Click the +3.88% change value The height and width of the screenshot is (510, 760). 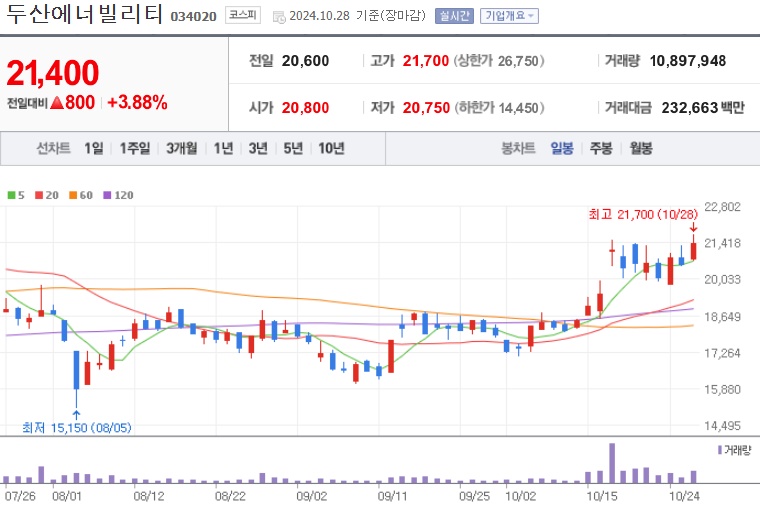pyautogui.click(x=137, y=102)
